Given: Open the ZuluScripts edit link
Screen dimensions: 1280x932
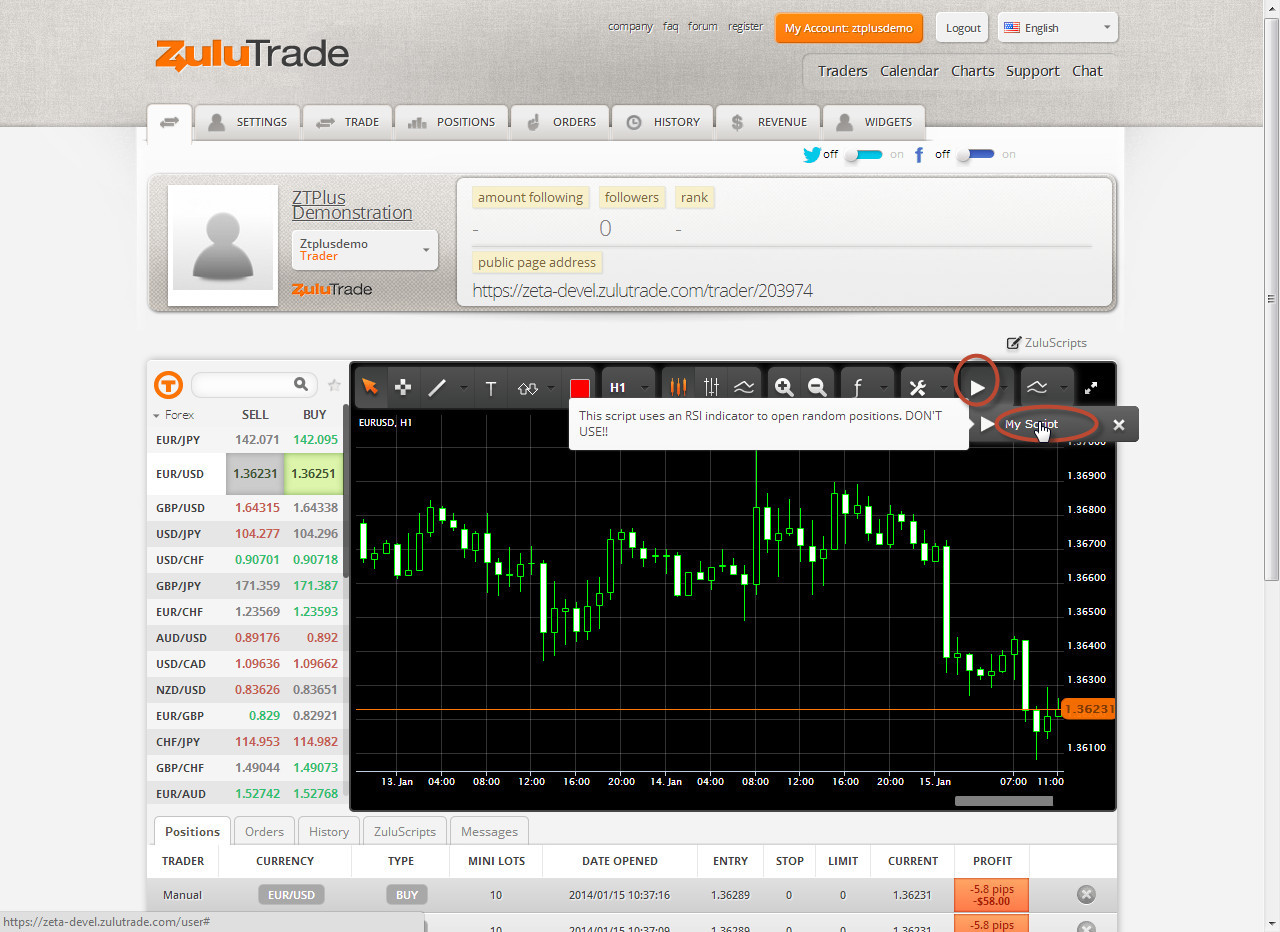Looking at the screenshot, I should tap(1046, 342).
